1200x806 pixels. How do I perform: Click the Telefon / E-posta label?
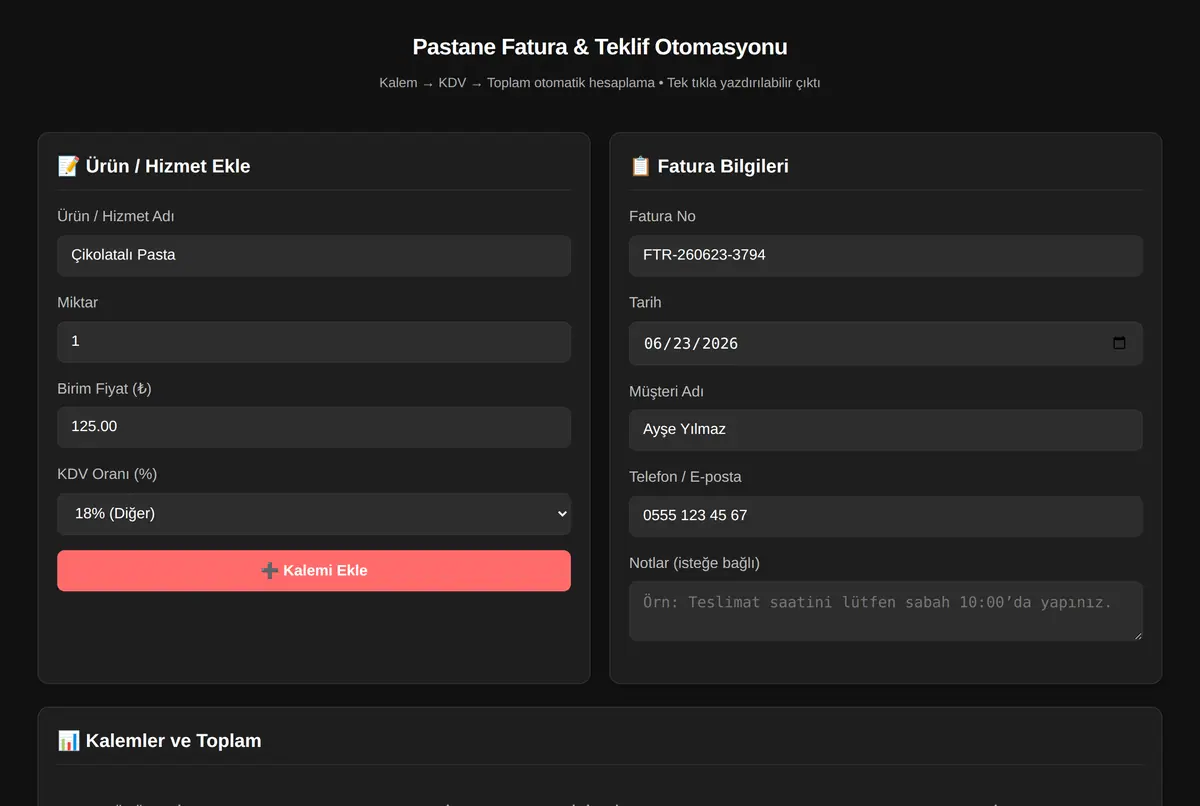[x=685, y=477]
